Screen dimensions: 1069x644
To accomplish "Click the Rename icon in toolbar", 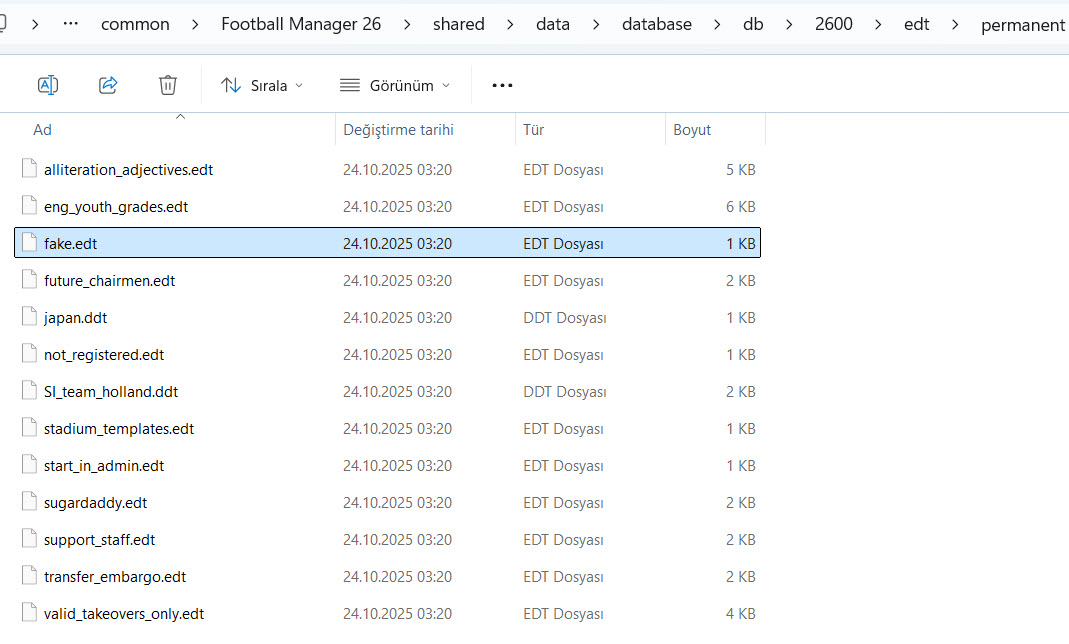I will tap(47, 85).
